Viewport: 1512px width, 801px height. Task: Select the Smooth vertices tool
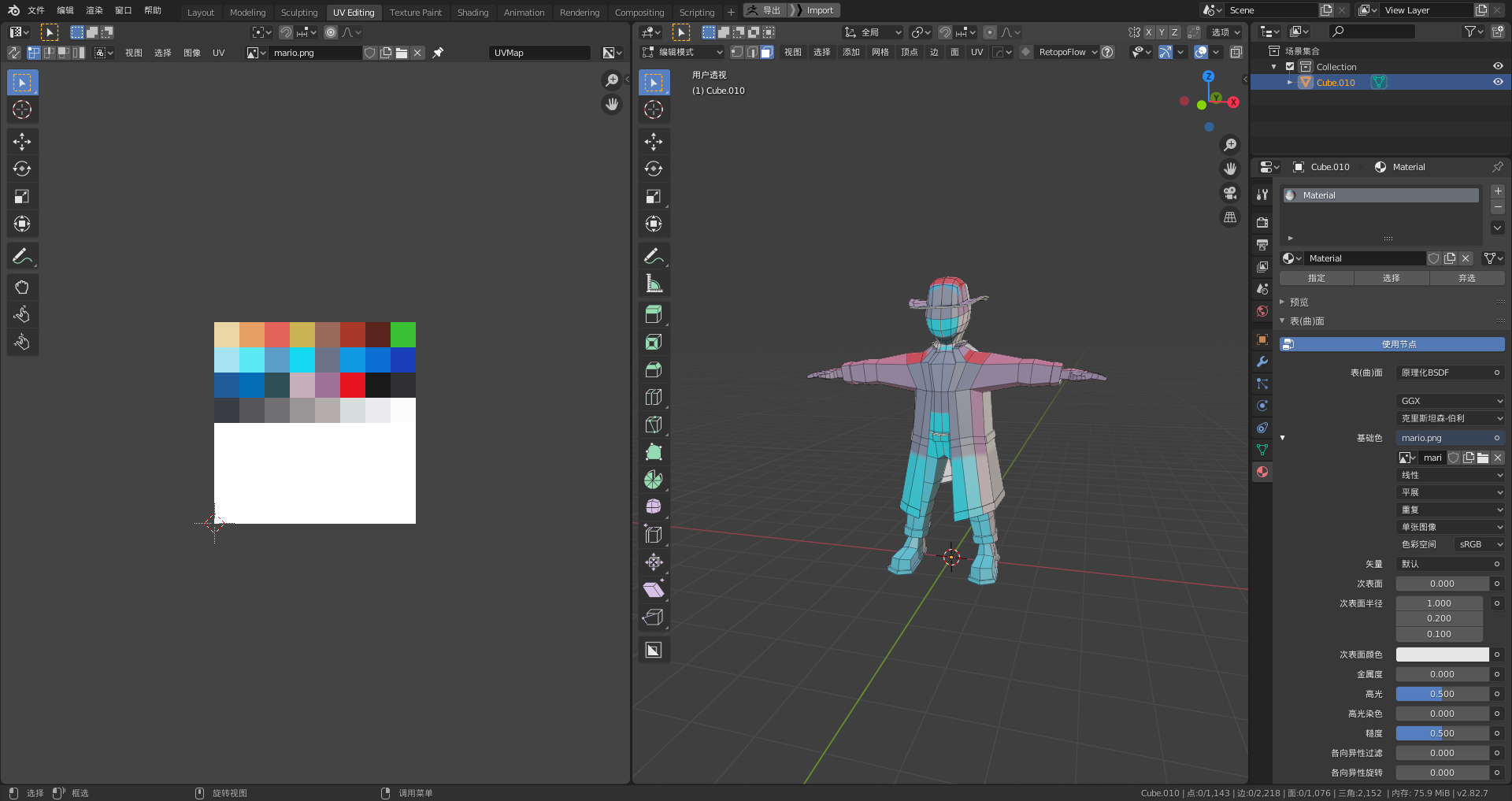click(x=654, y=506)
